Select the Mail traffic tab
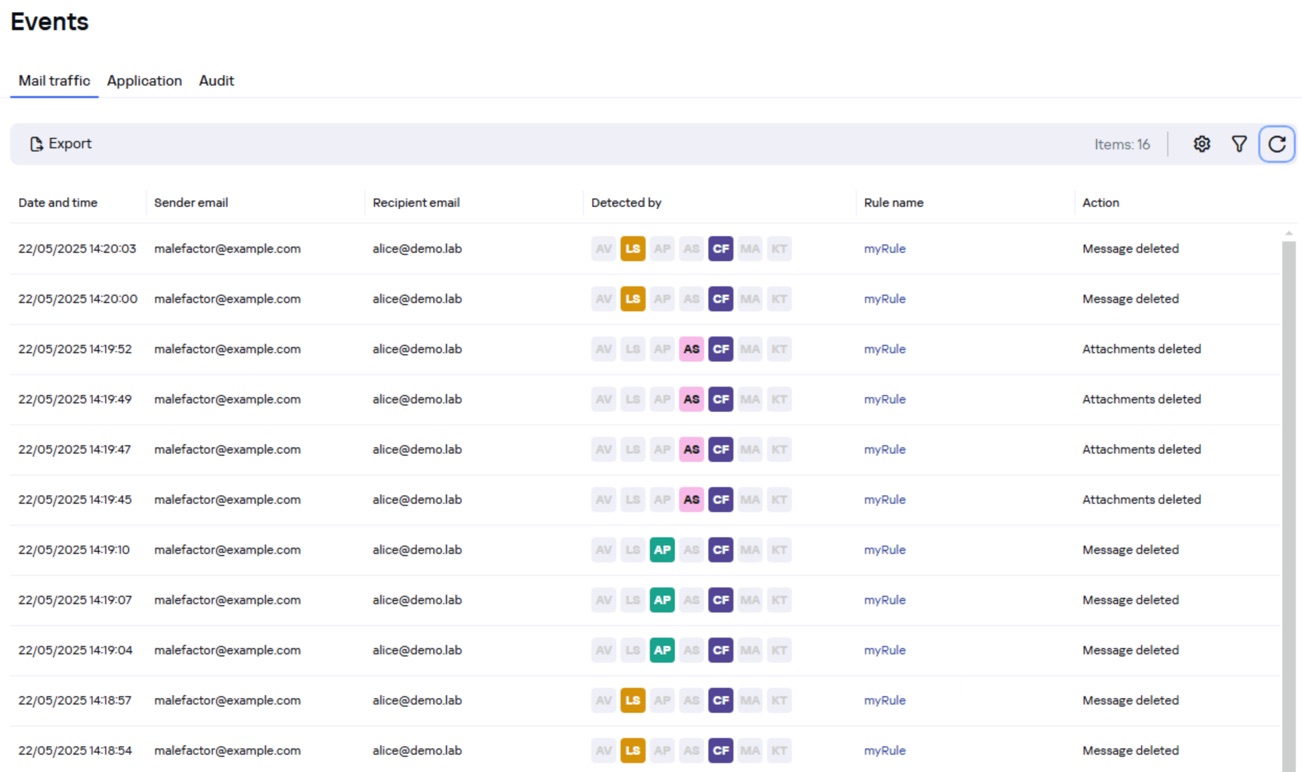This screenshot has width=1302, height=772. click(54, 81)
